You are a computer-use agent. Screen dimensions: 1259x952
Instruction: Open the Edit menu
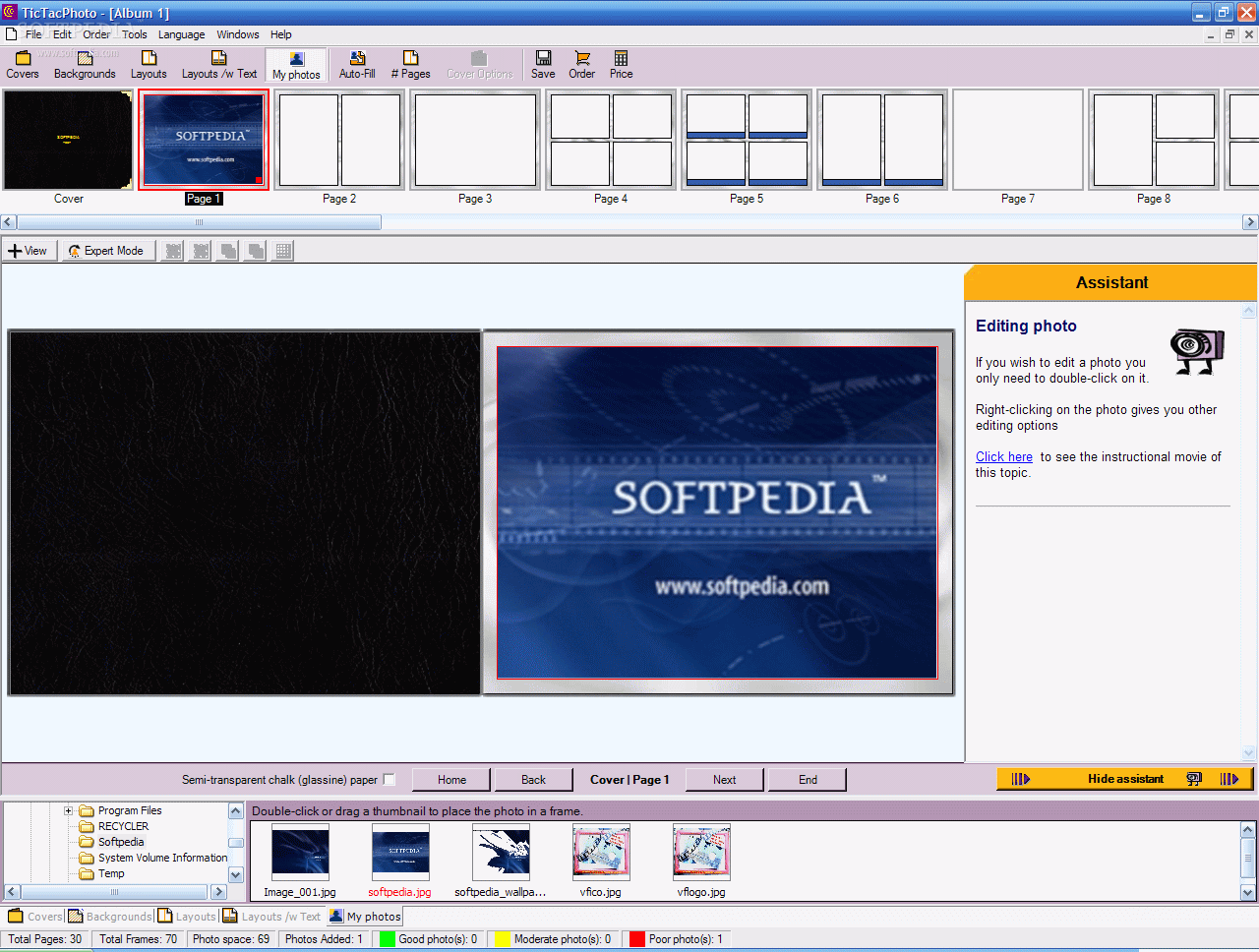click(62, 34)
